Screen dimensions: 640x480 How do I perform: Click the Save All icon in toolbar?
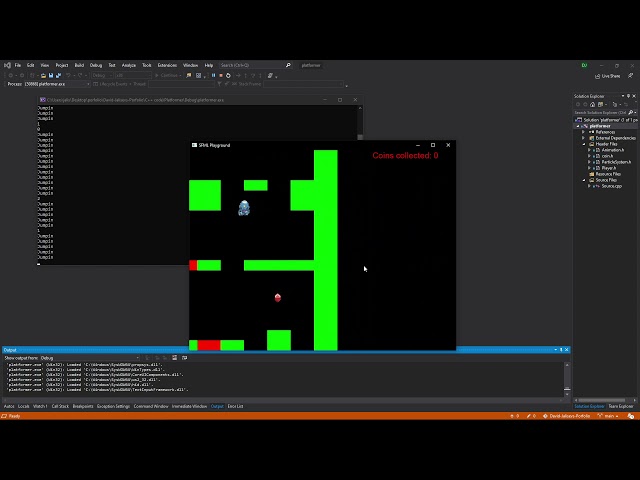point(58,76)
